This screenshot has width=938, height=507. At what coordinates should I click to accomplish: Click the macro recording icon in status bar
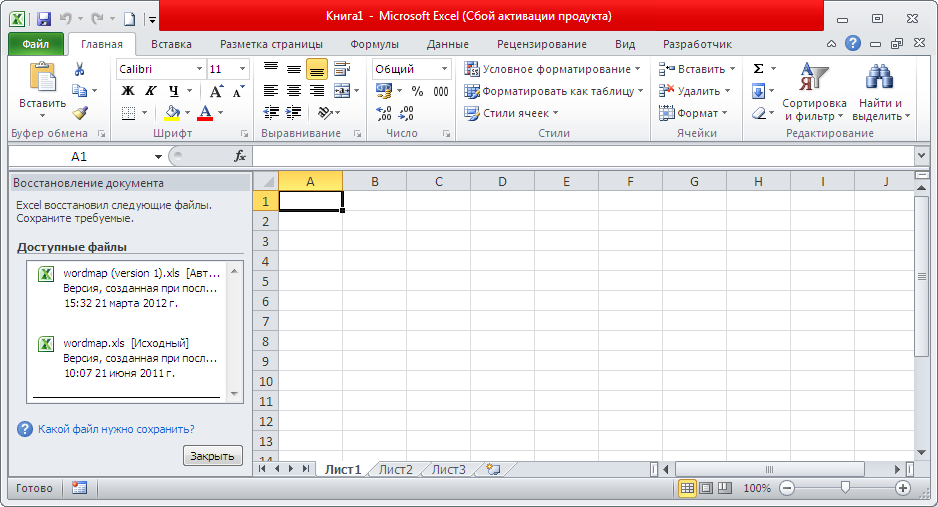click(80, 488)
